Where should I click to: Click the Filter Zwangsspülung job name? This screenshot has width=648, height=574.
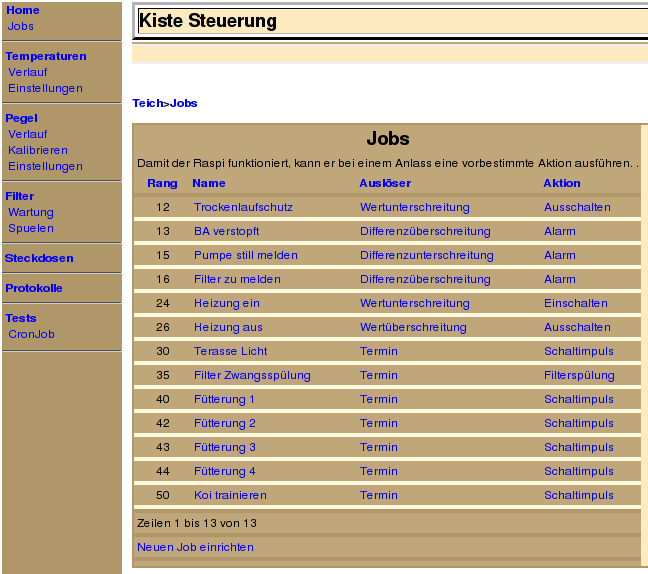tap(252, 375)
